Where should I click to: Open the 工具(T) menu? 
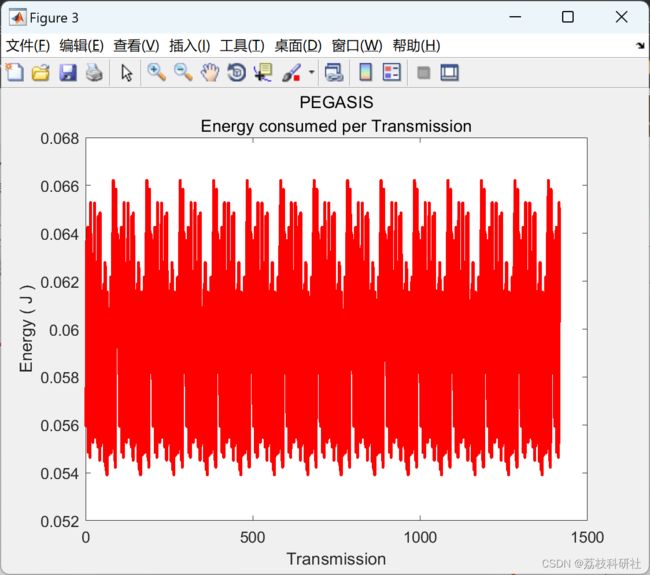click(242, 46)
